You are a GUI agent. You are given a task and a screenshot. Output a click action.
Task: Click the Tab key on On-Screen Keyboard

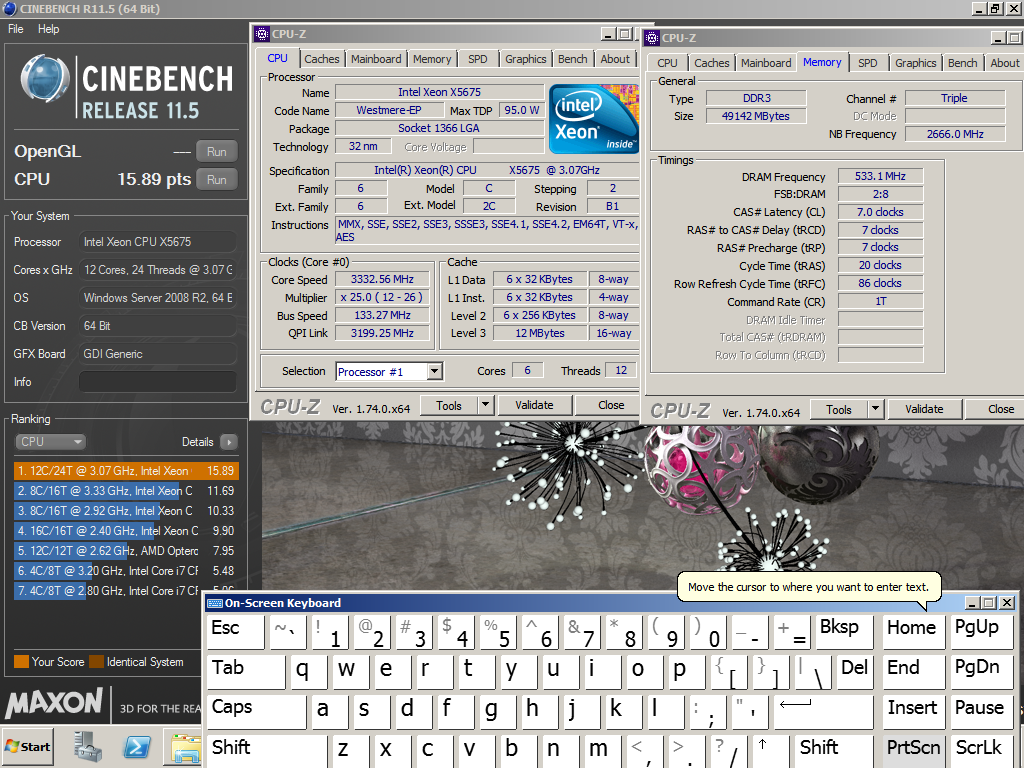(246, 671)
